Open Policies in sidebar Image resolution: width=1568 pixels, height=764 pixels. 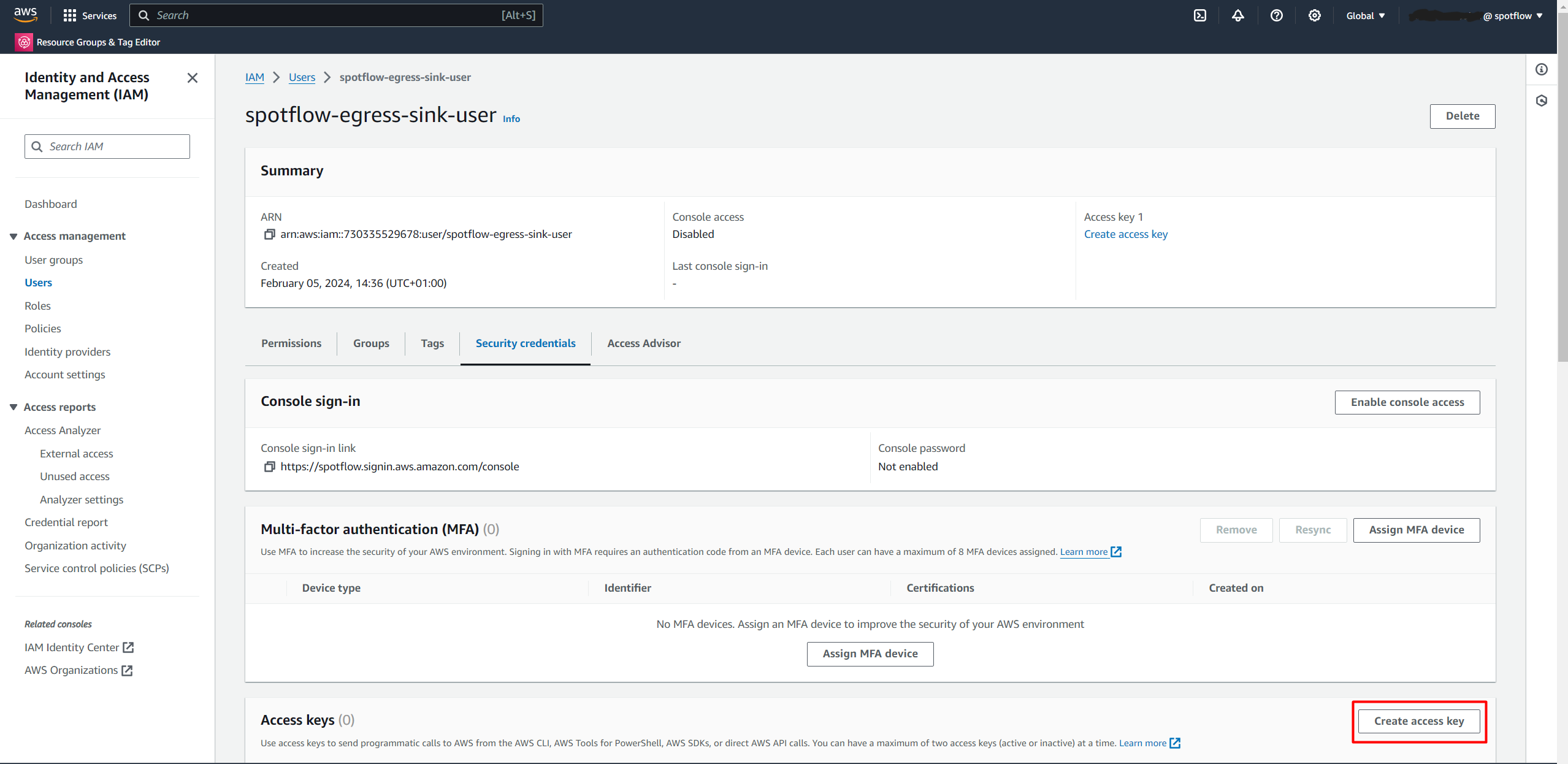tap(43, 329)
